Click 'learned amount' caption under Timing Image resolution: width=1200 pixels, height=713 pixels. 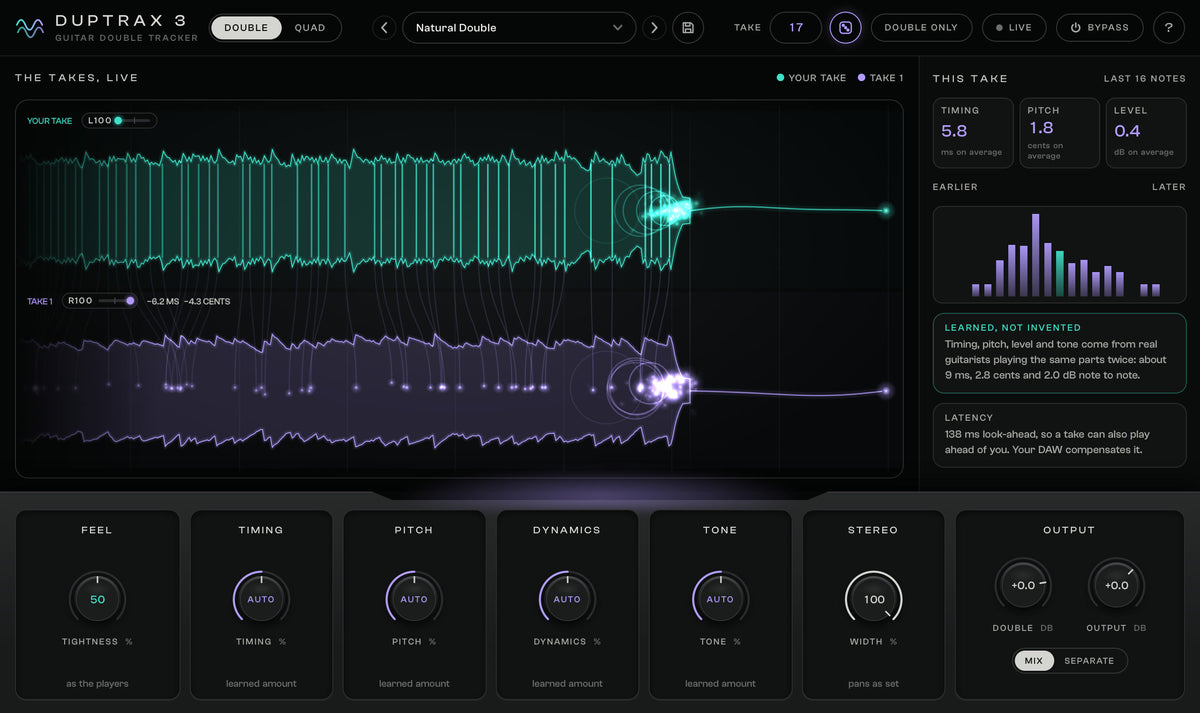[x=261, y=684]
